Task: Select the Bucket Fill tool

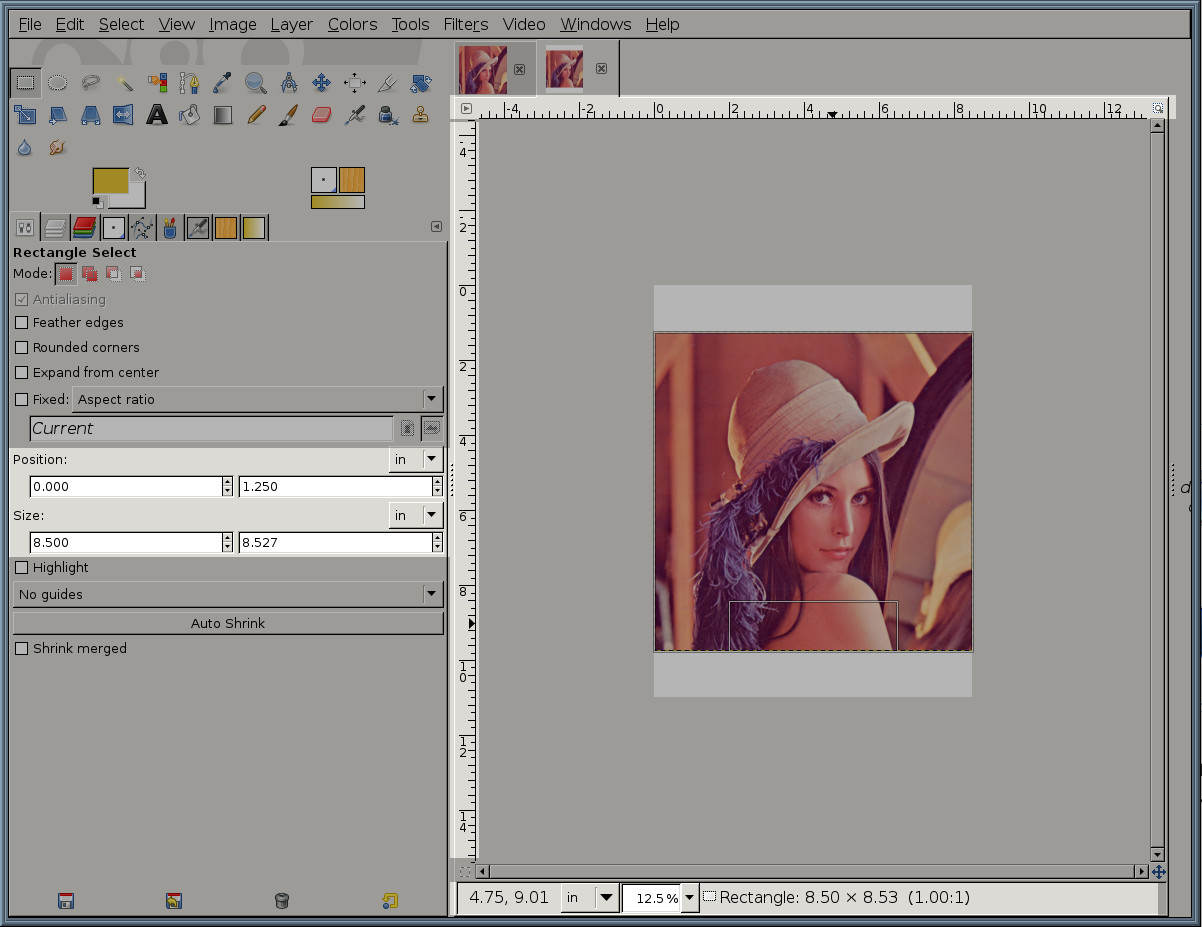Action: [x=190, y=115]
